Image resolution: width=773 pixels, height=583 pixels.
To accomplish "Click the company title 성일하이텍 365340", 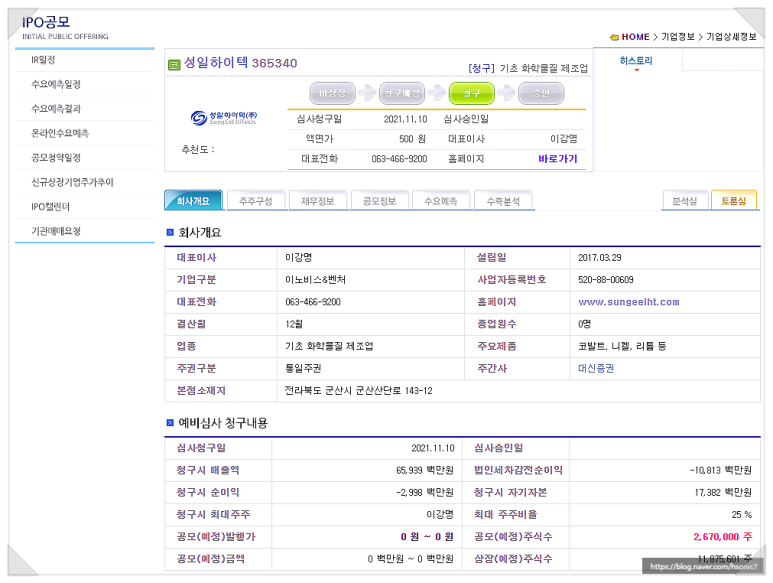I will [241, 63].
